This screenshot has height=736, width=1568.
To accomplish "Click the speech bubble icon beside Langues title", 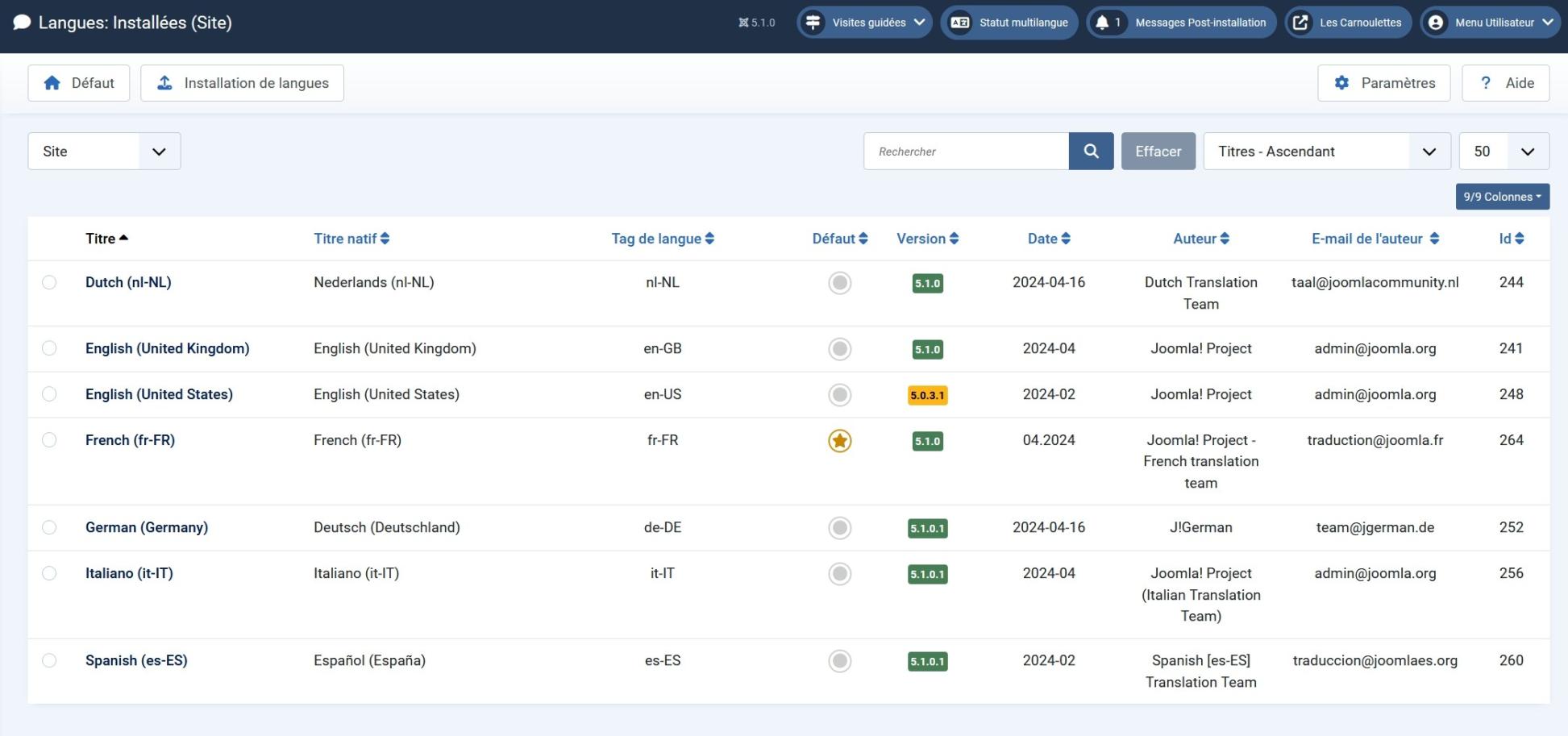I will [22, 23].
